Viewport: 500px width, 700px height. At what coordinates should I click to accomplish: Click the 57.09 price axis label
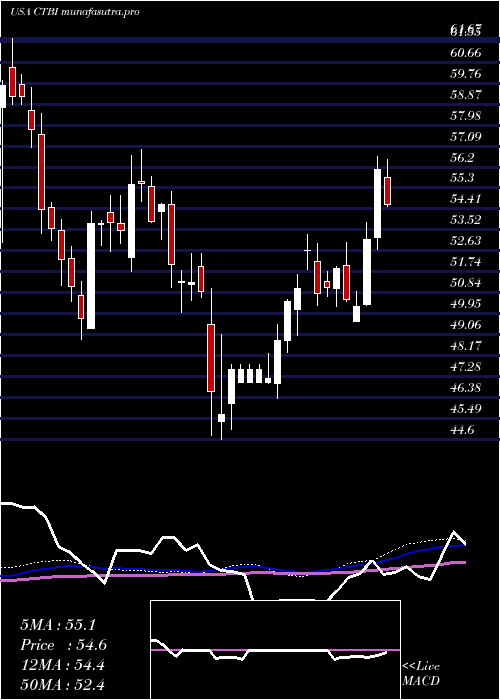point(466,136)
